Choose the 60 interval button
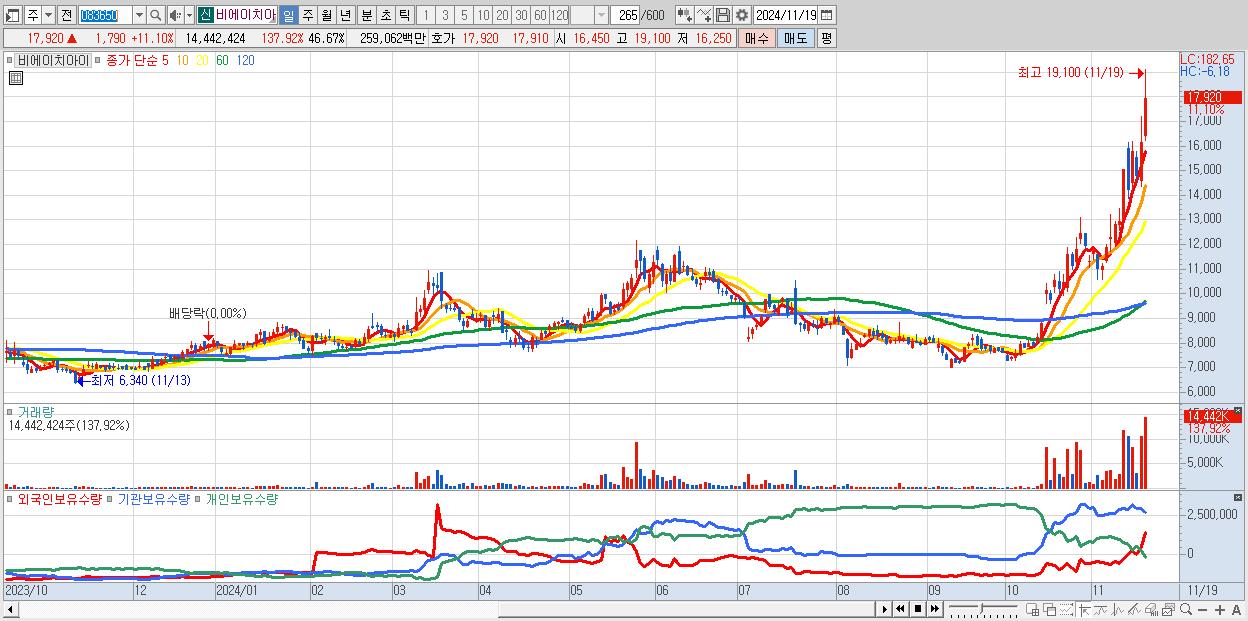This screenshot has width=1248, height=621. pyautogui.click(x=540, y=15)
